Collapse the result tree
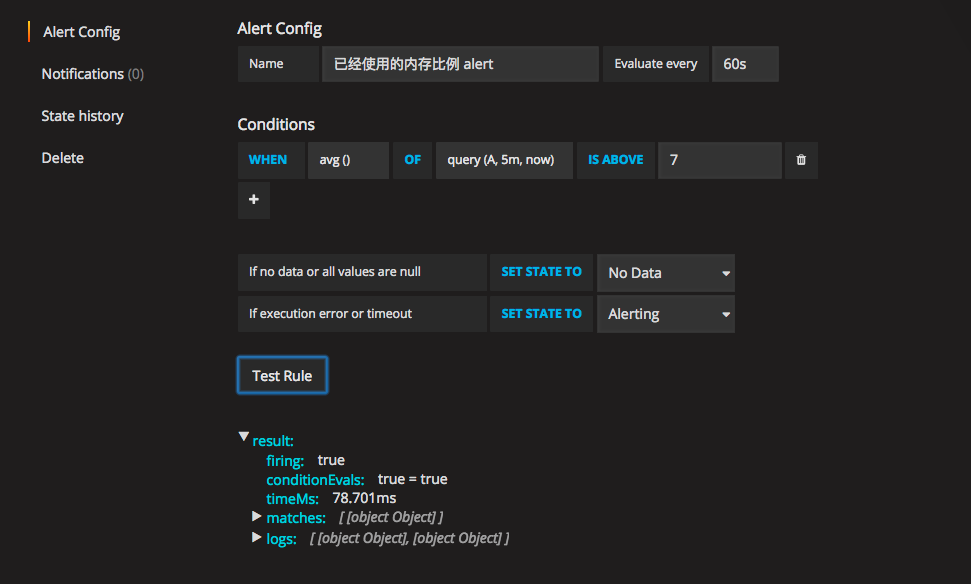The width and height of the screenshot is (971, 584). pos(244,437)
